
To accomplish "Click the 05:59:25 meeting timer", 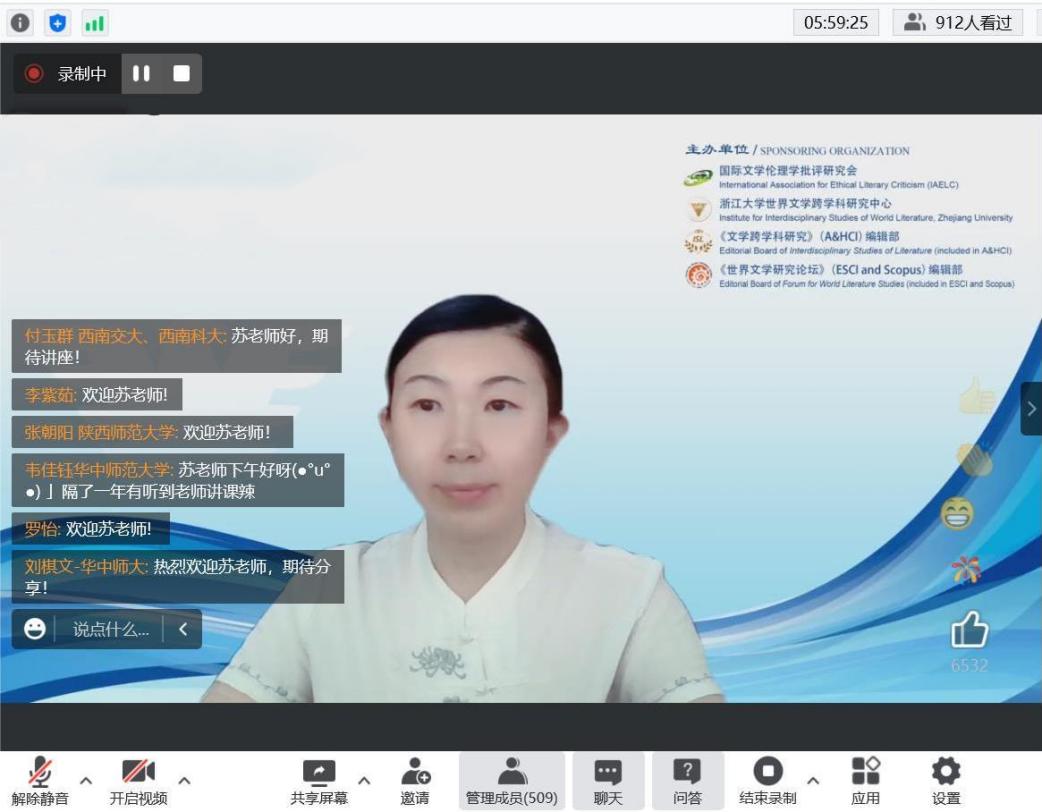I will (835, 23).
